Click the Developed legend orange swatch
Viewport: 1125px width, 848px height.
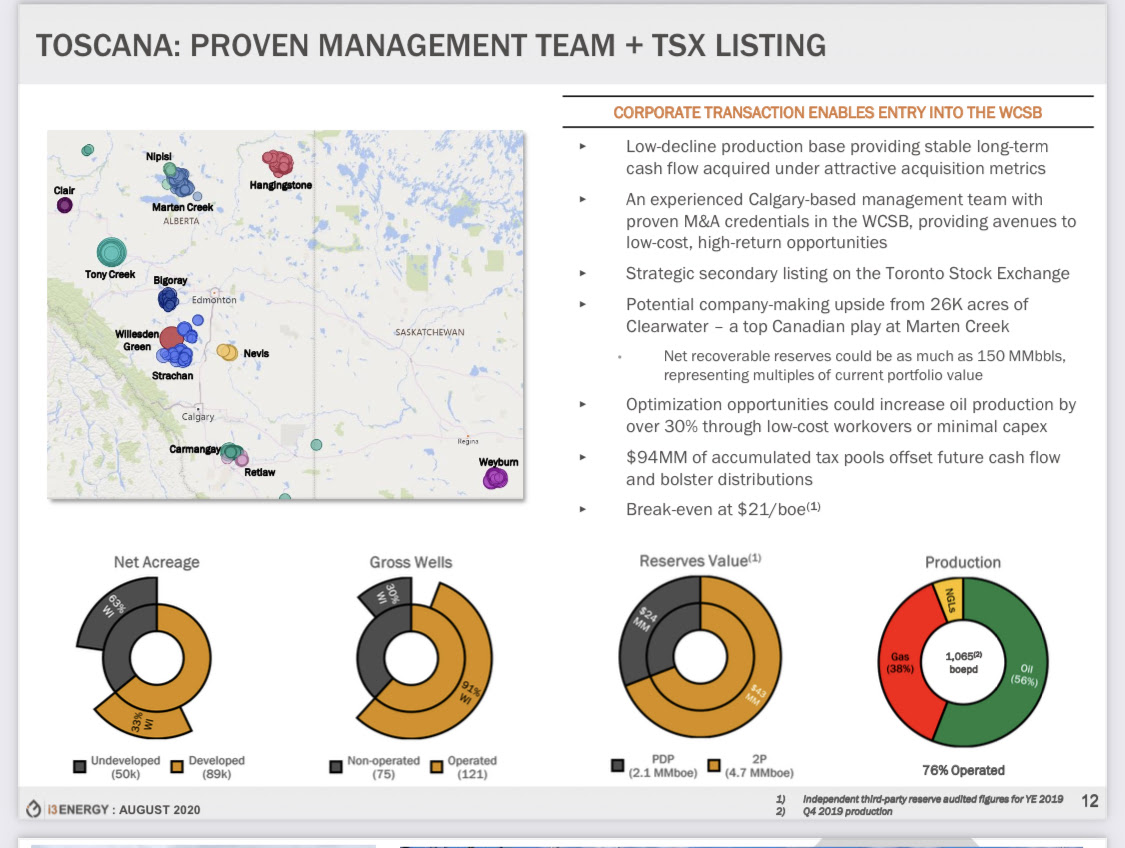pyautogui.click(x=177, y=766)
